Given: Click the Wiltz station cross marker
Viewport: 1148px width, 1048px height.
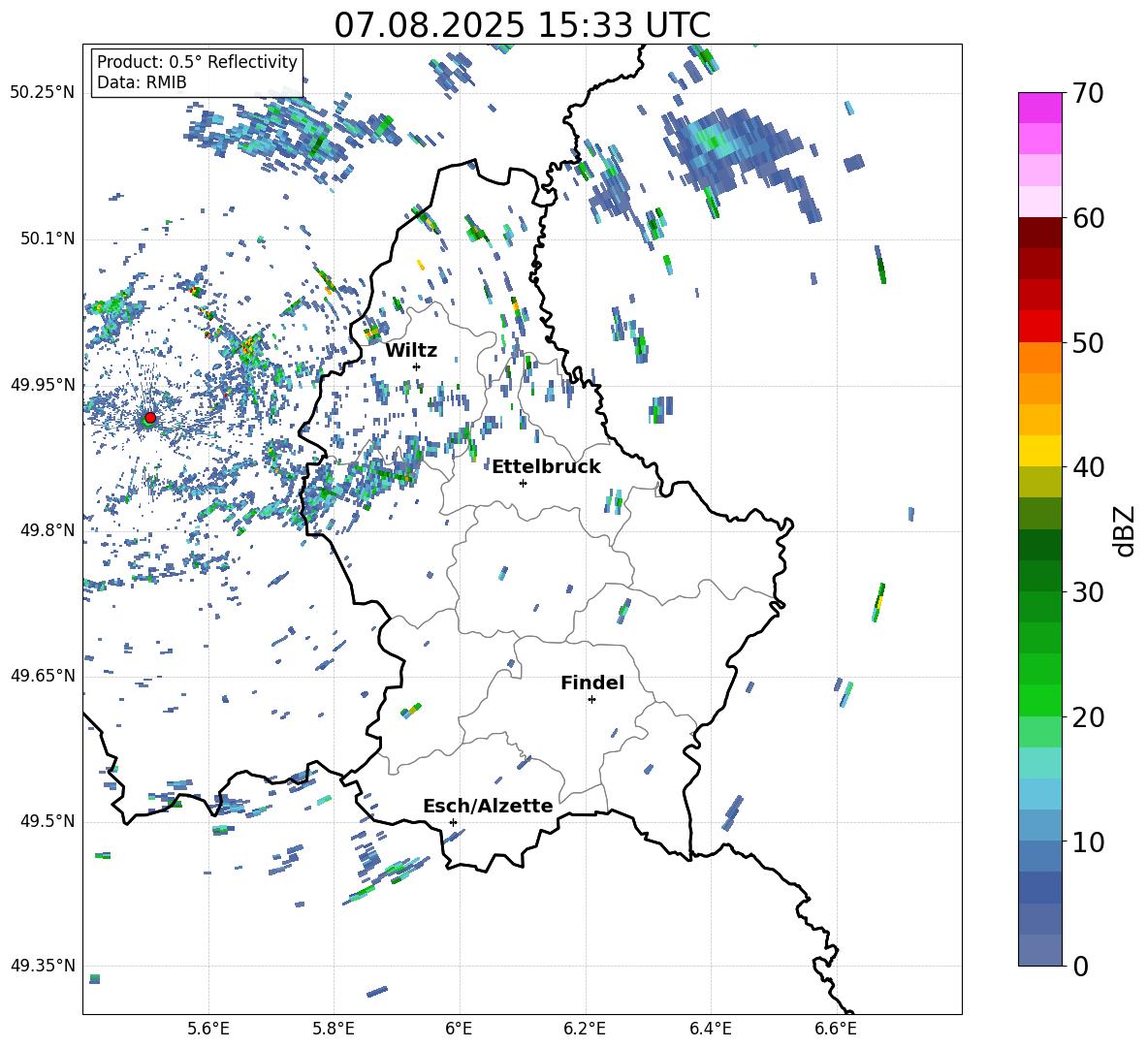Looking at the screenshot, I should click(x=417, y=366).
